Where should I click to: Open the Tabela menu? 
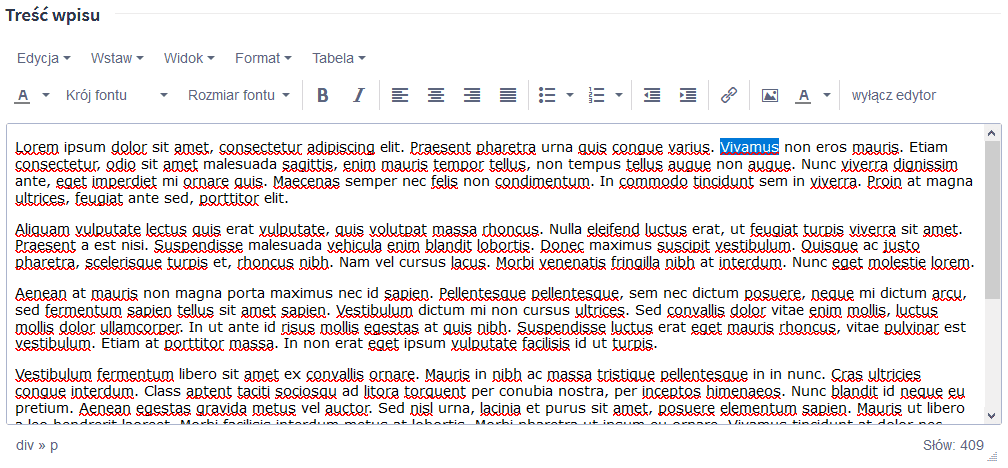pyautogui.click(x=337, y=58)
